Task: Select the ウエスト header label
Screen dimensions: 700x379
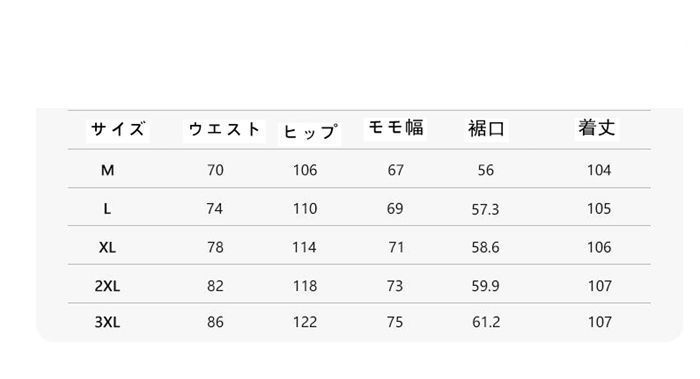Action: tap(224, 130)
